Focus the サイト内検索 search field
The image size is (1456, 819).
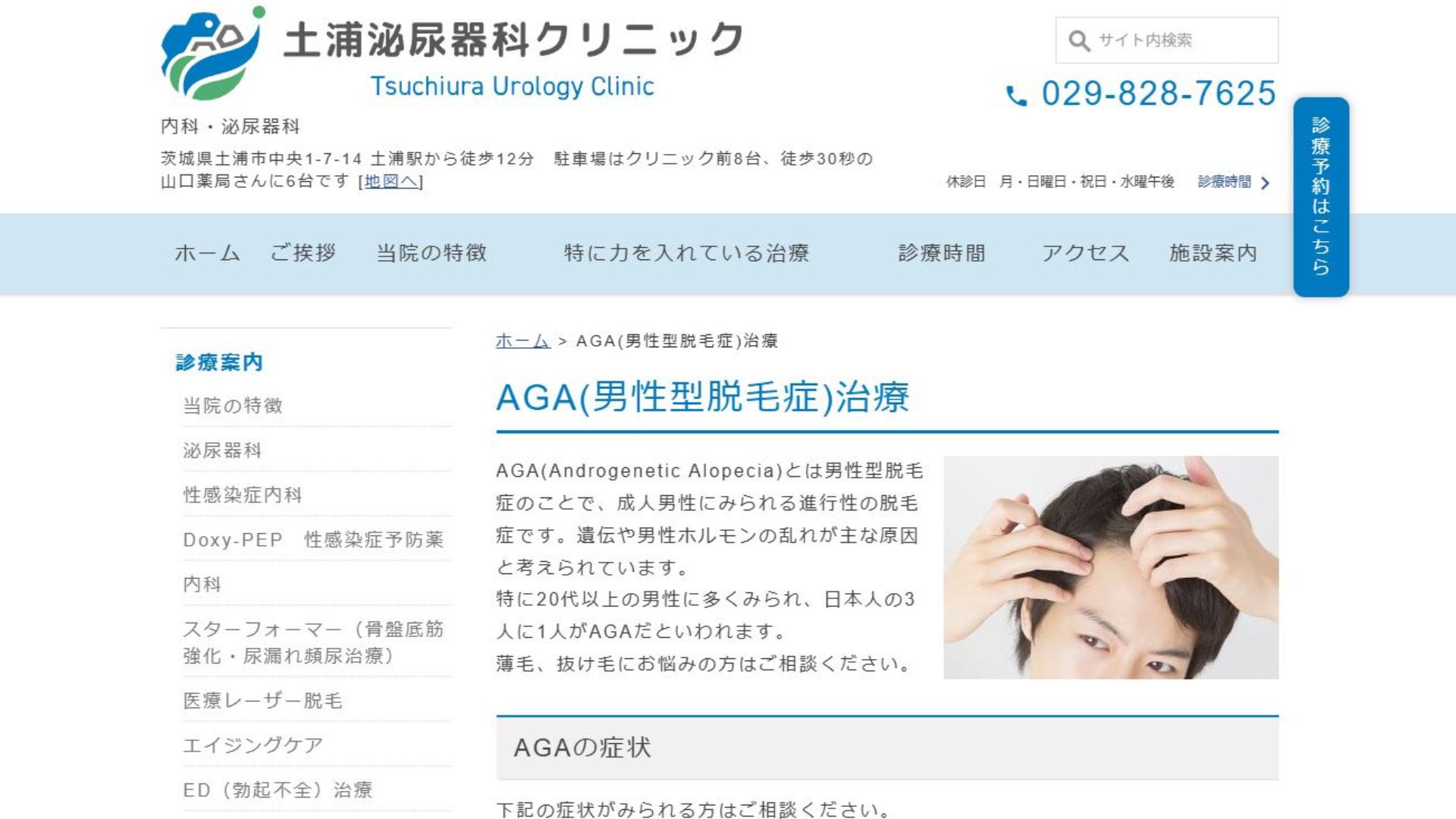[x=1166, y=40]
